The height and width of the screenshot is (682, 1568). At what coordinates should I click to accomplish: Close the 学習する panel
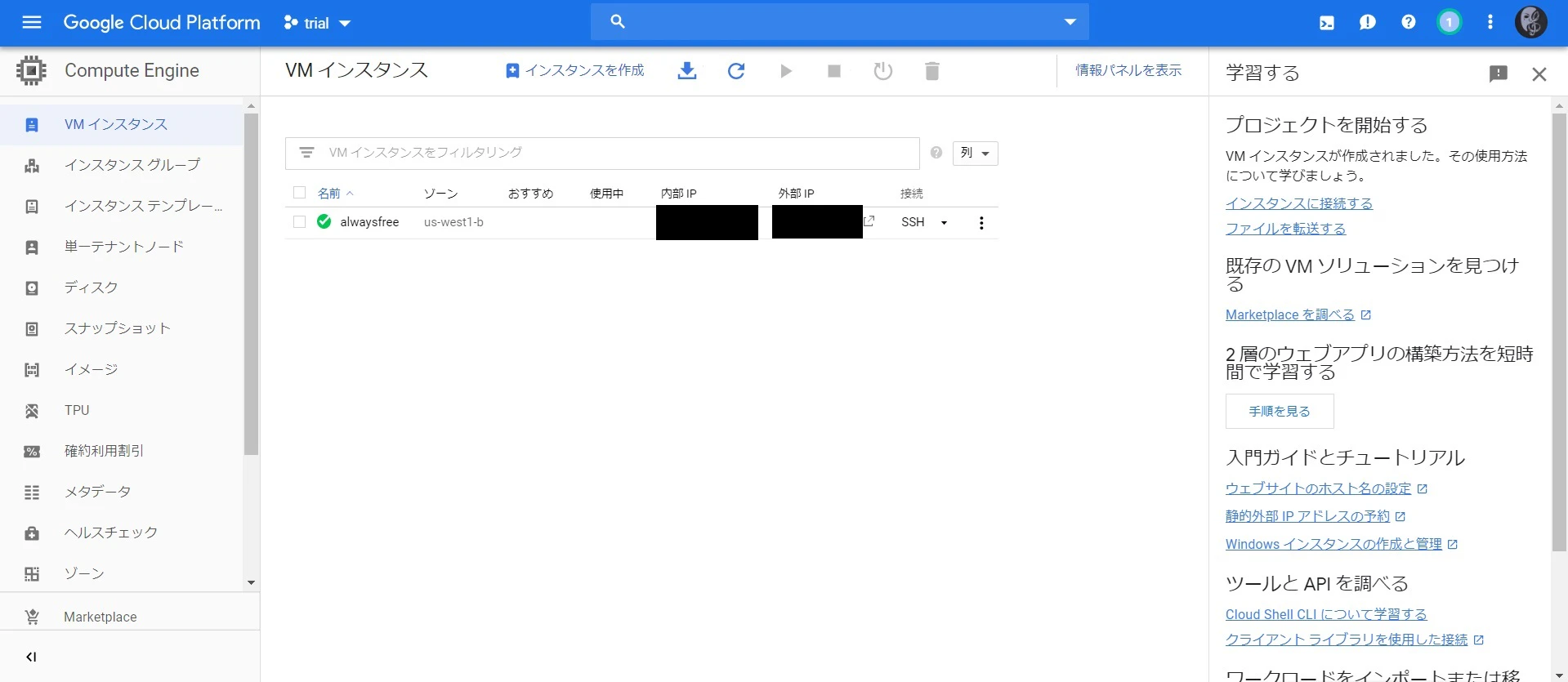coord(1539,74)
